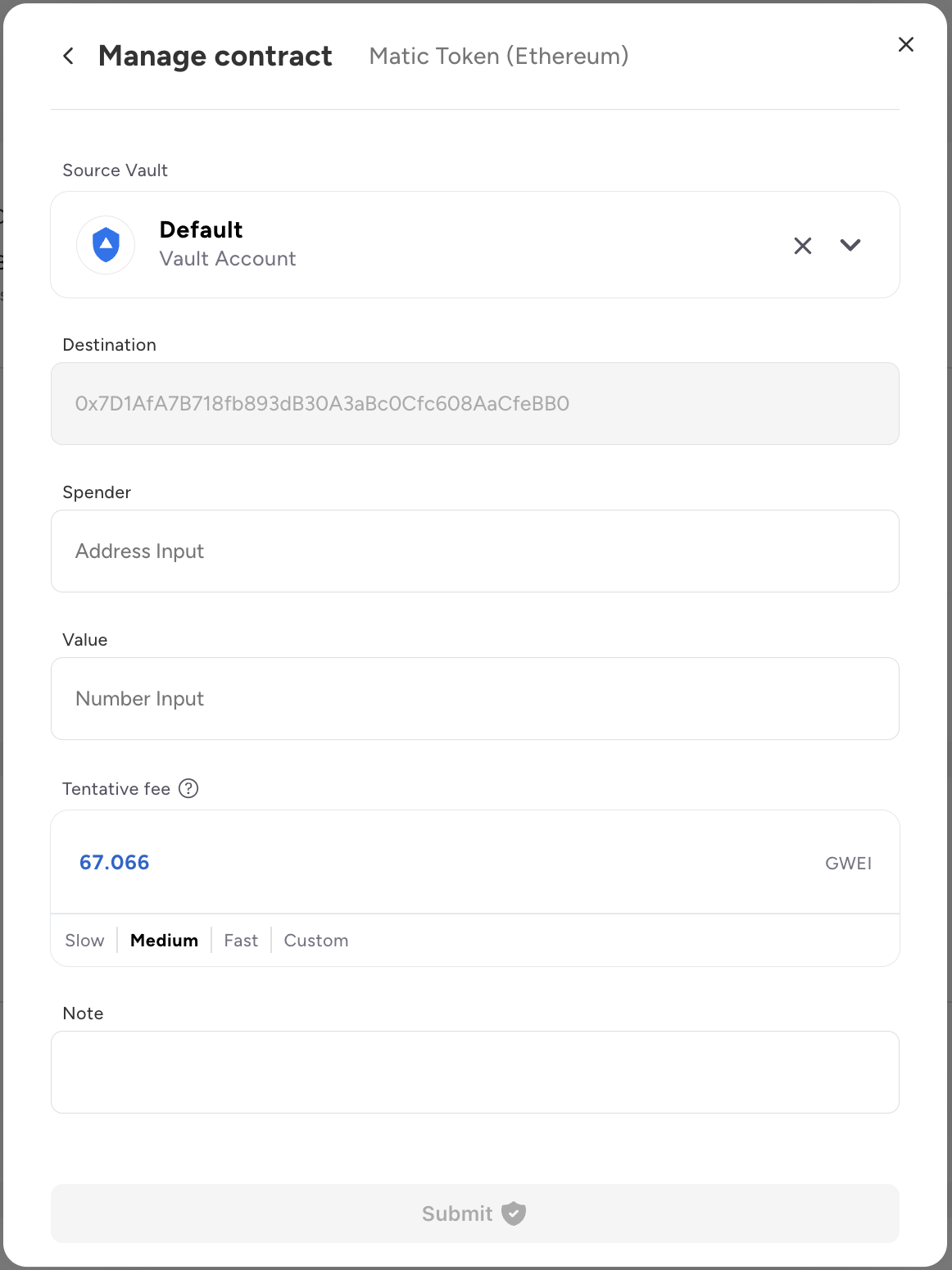952x1270 pixels.
Task: Click the GWEI unit label
Action: 849,863
